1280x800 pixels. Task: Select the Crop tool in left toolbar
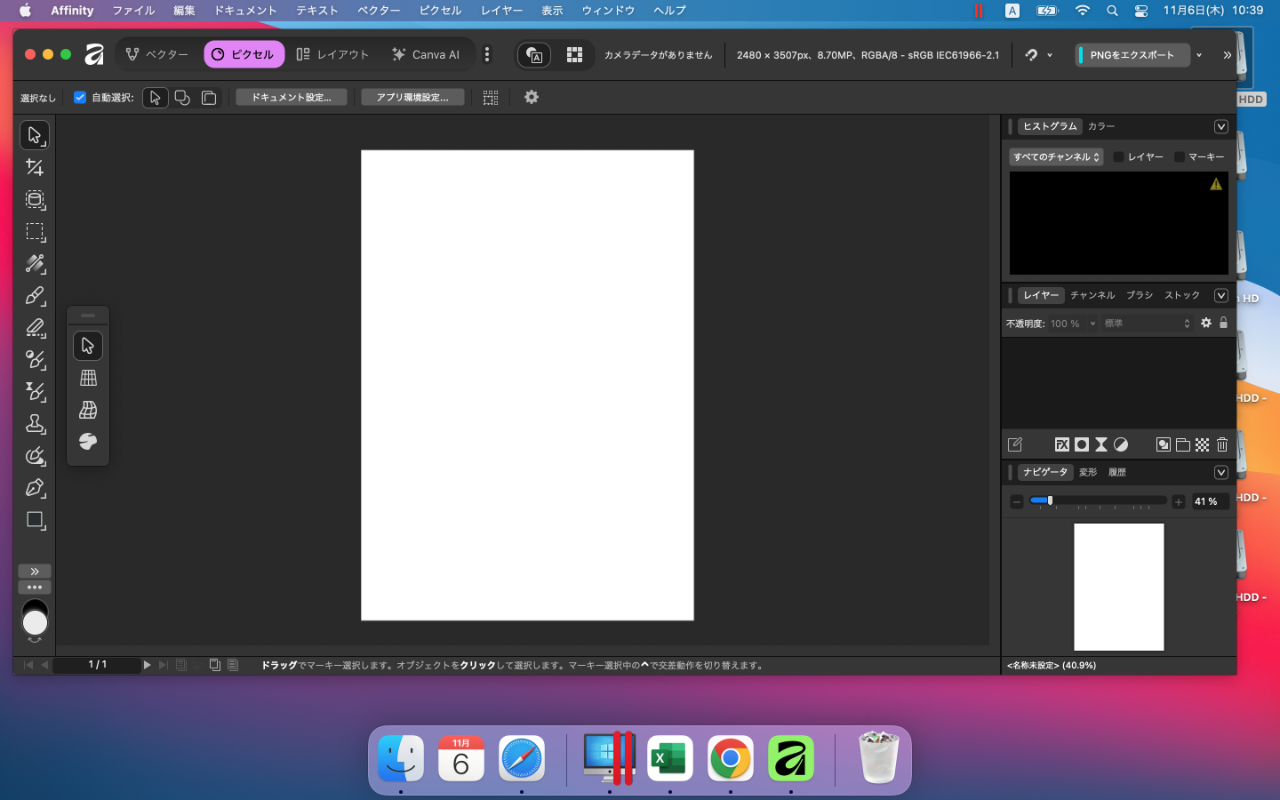[35, 167]
